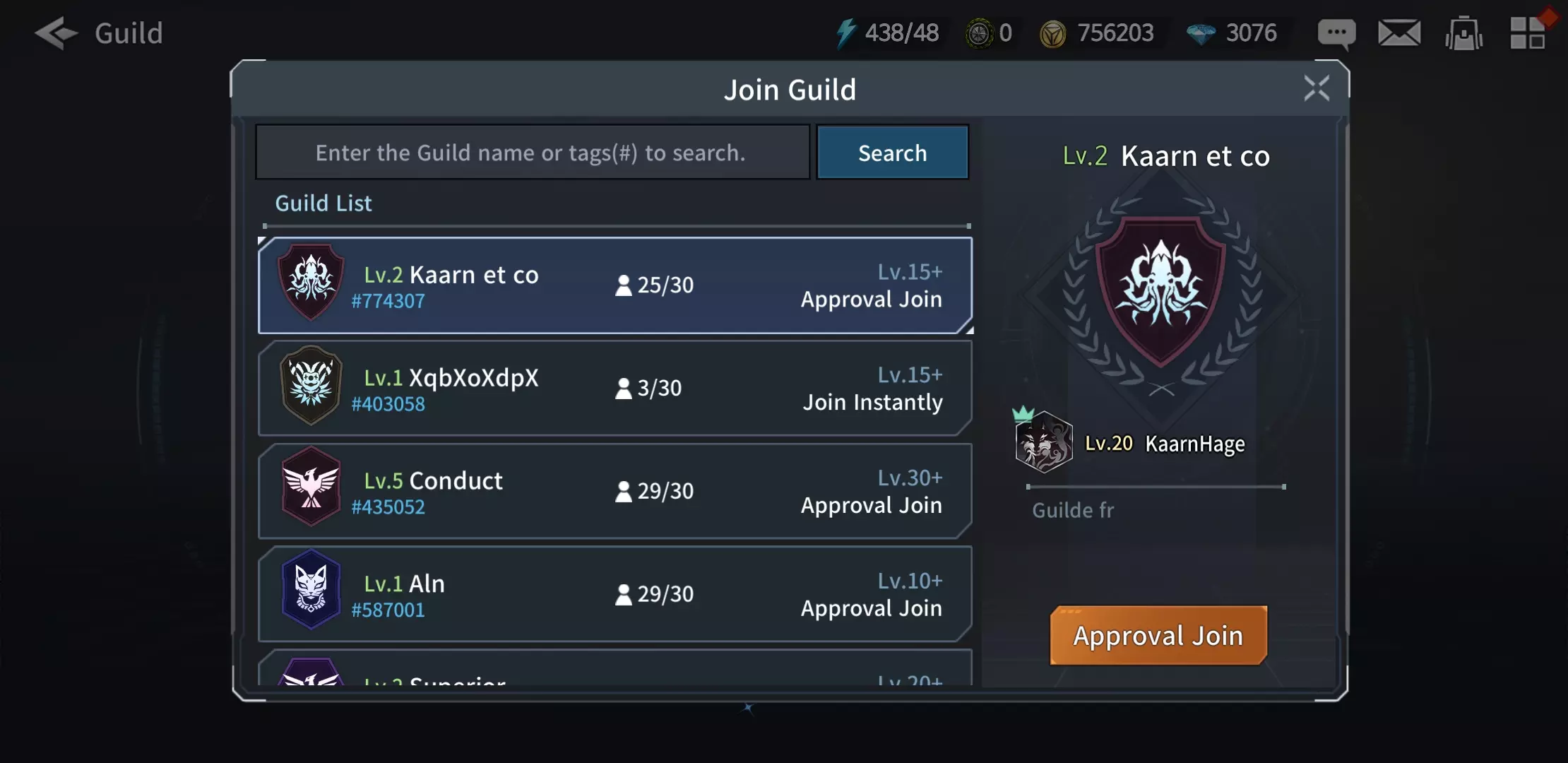Open the inventory bag icon
Image resolution: width=1568 pixels, height=763 pixels.
point(1463,33)
